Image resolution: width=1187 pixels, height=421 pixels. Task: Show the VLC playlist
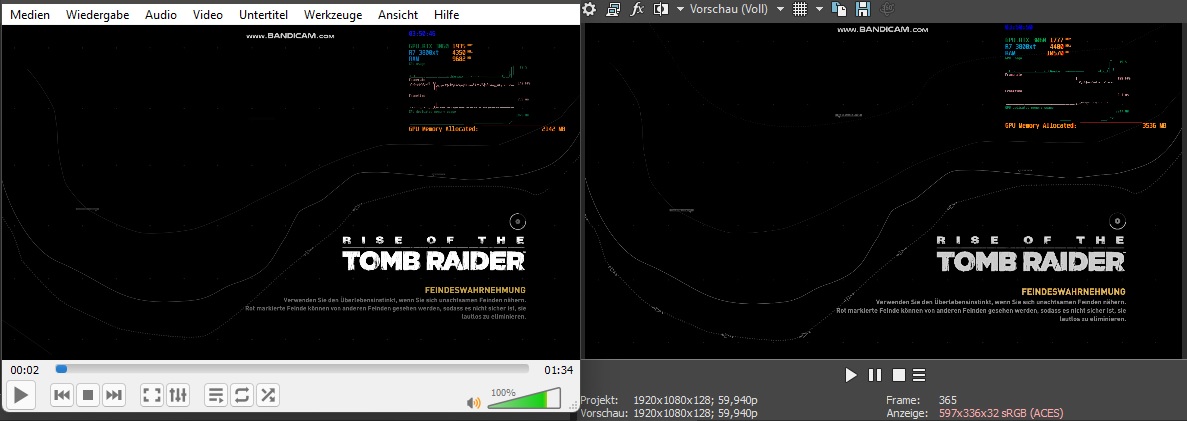coord(217,394)
